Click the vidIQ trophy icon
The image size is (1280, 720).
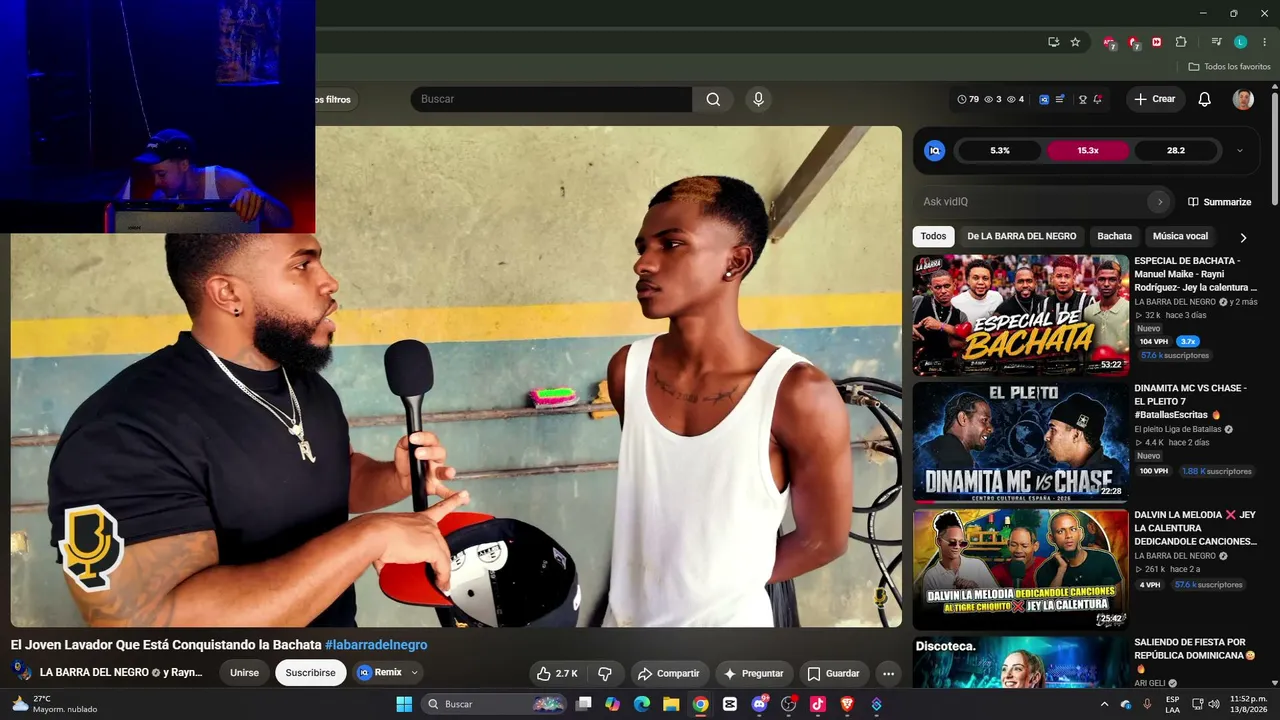[1082, 99]
